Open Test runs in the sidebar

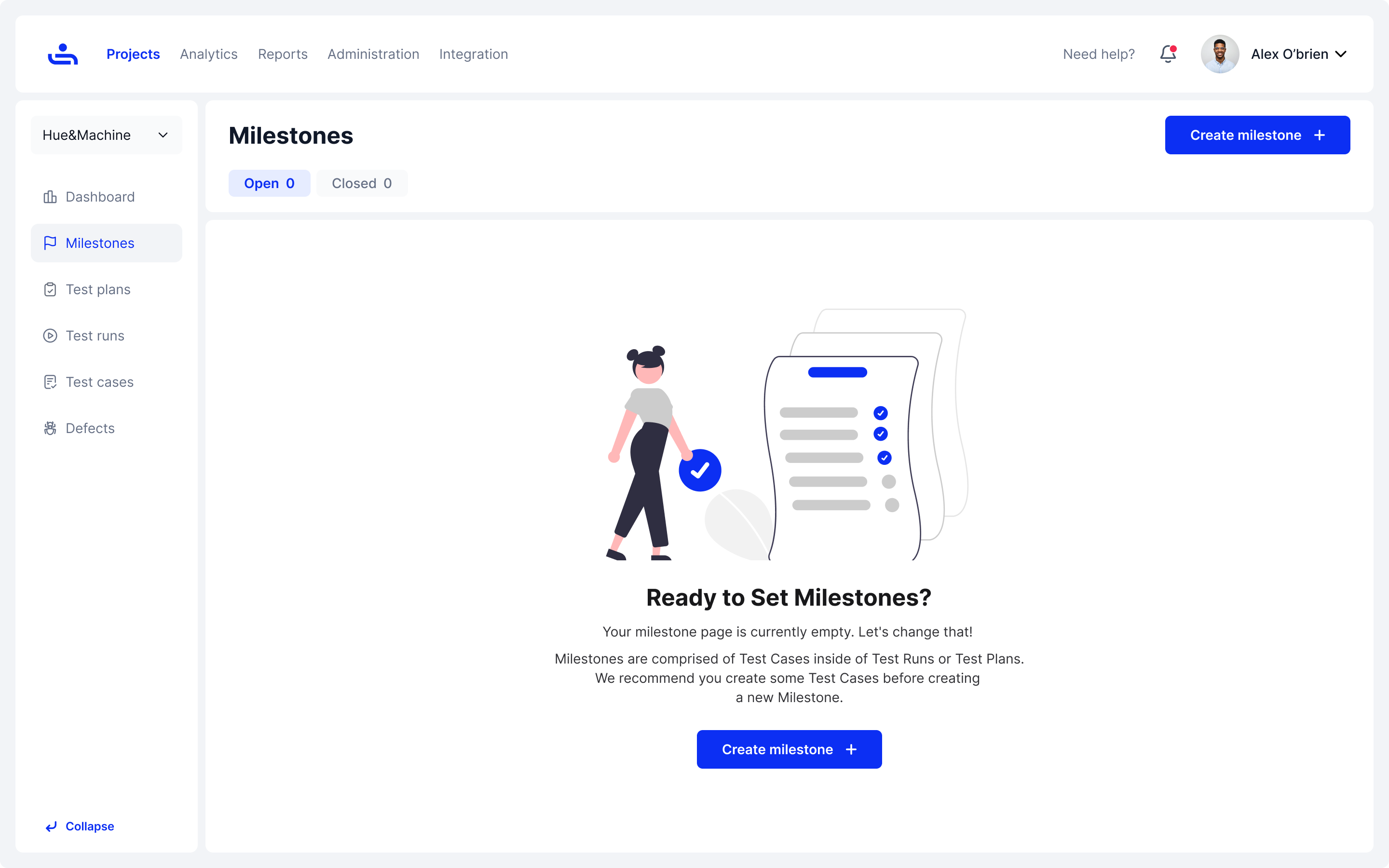pyautogui.click(x=107, y=336)
